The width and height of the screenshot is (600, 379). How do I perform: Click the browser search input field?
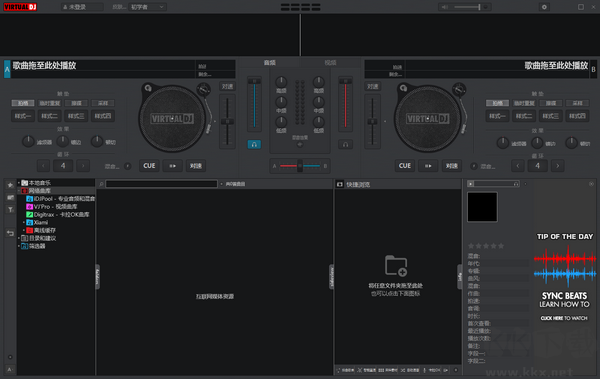(x=161, y=184)
